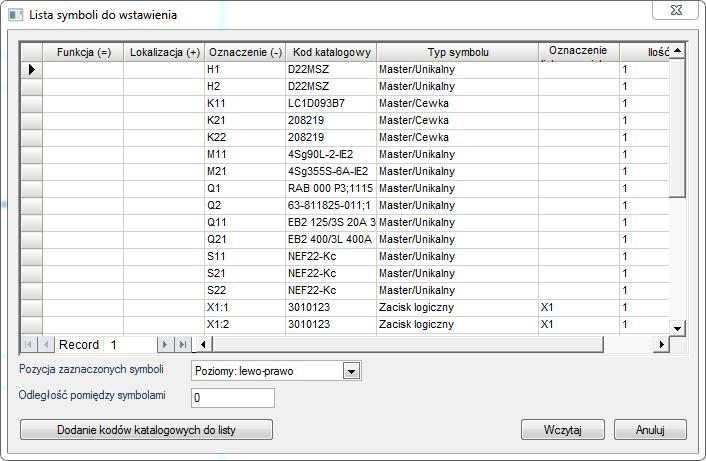Click the Q2 designation cell

pos(245,206)
